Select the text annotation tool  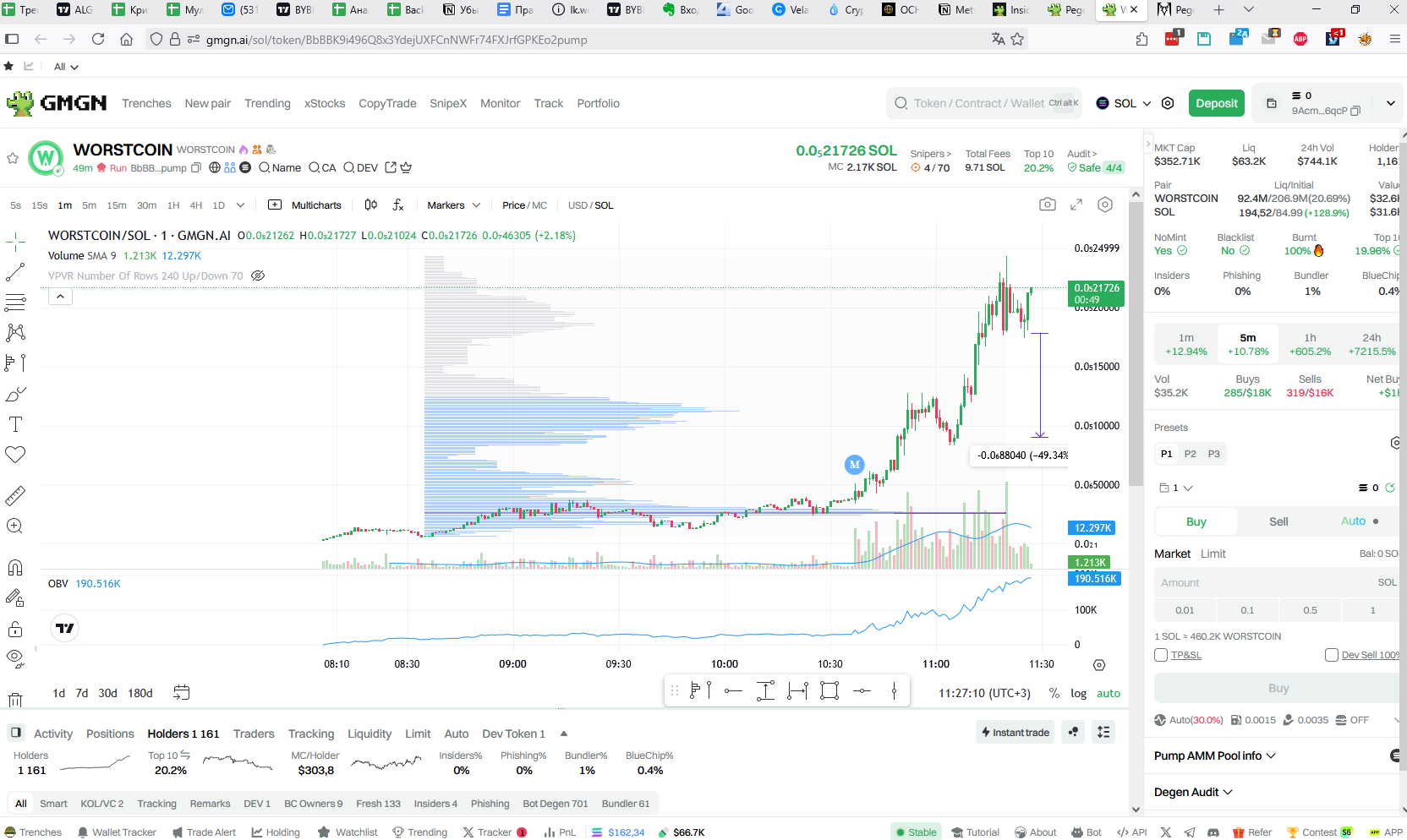click(x=15, y=424)
